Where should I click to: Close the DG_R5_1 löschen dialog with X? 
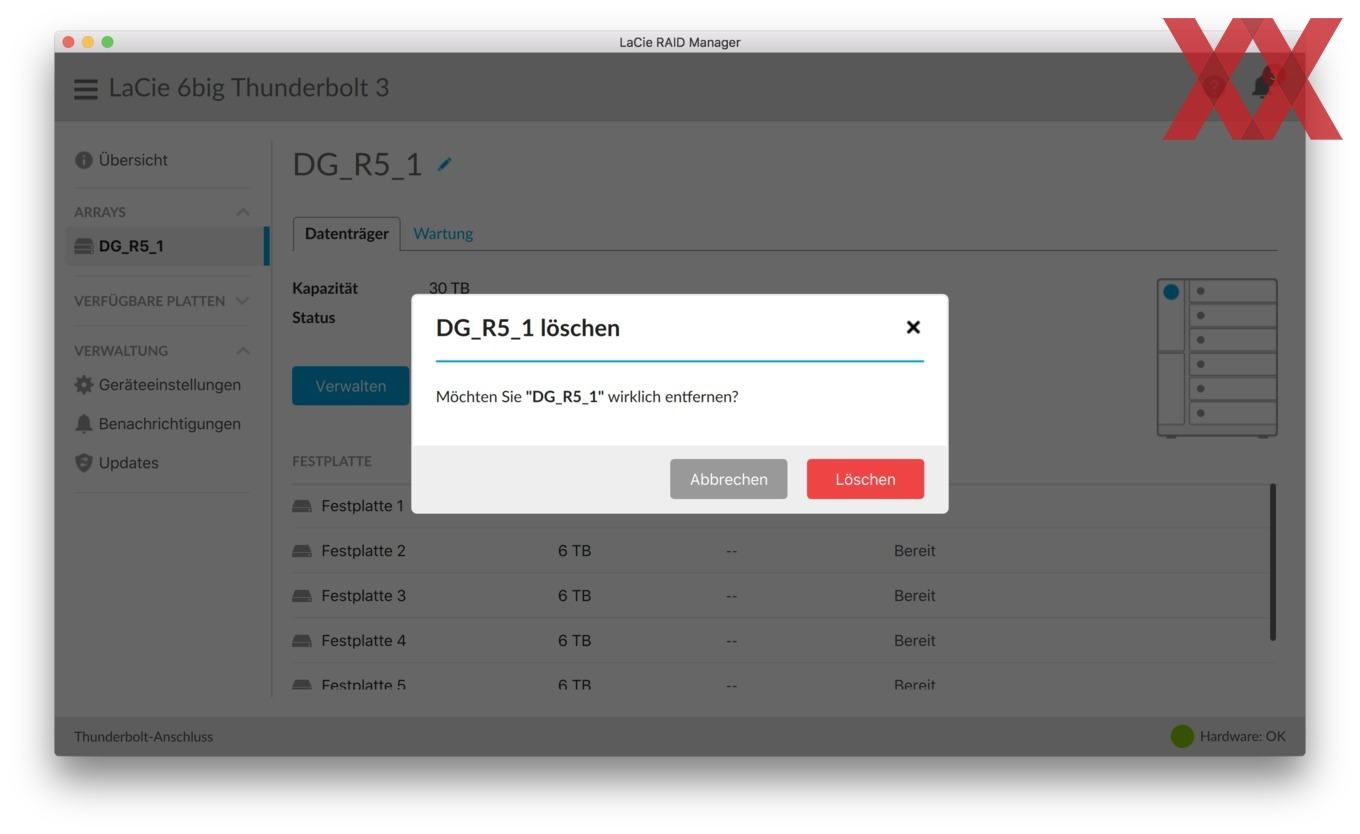(x=912, y=327)
